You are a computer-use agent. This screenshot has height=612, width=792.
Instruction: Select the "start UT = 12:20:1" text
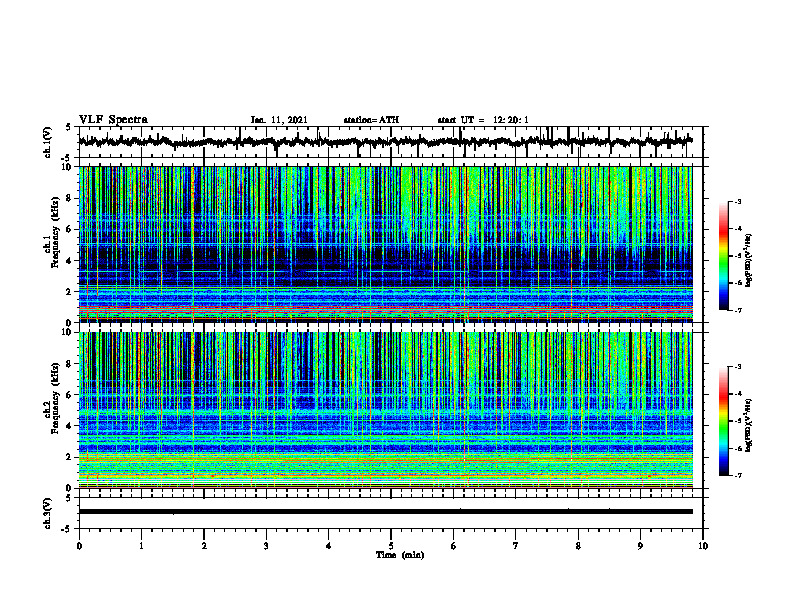click(x=483, y=120)
